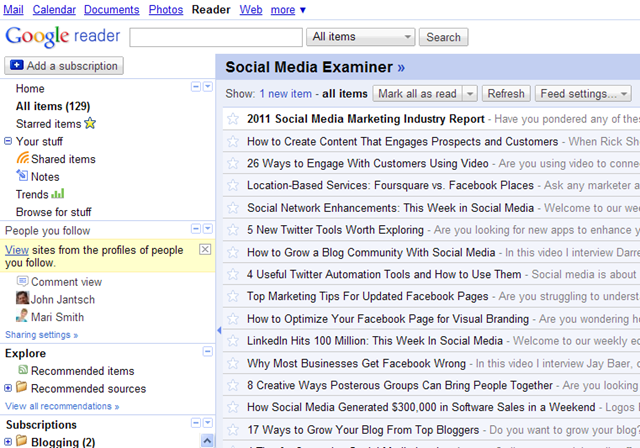The width and height of the screenshot is (640, 448).
Task: Click the subscriptions list scroll-up arrow
Action: coord(207,441)
